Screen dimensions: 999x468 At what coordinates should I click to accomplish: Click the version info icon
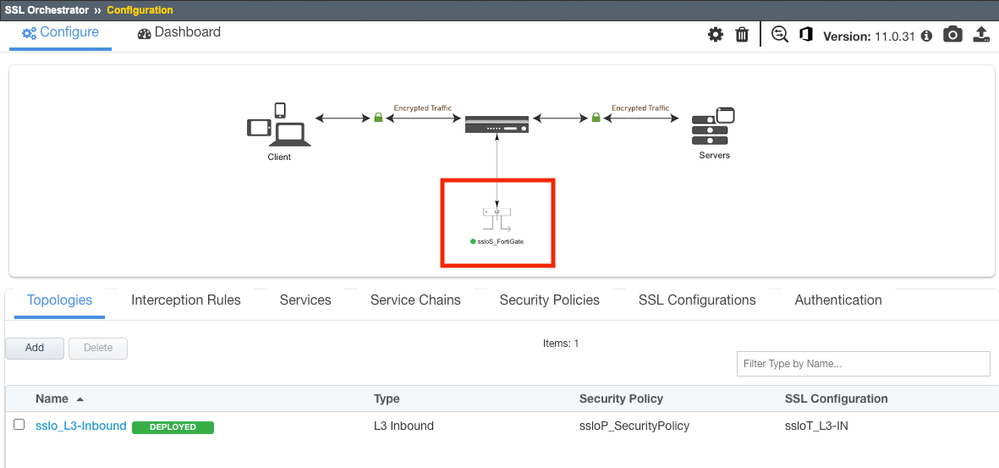926,36
